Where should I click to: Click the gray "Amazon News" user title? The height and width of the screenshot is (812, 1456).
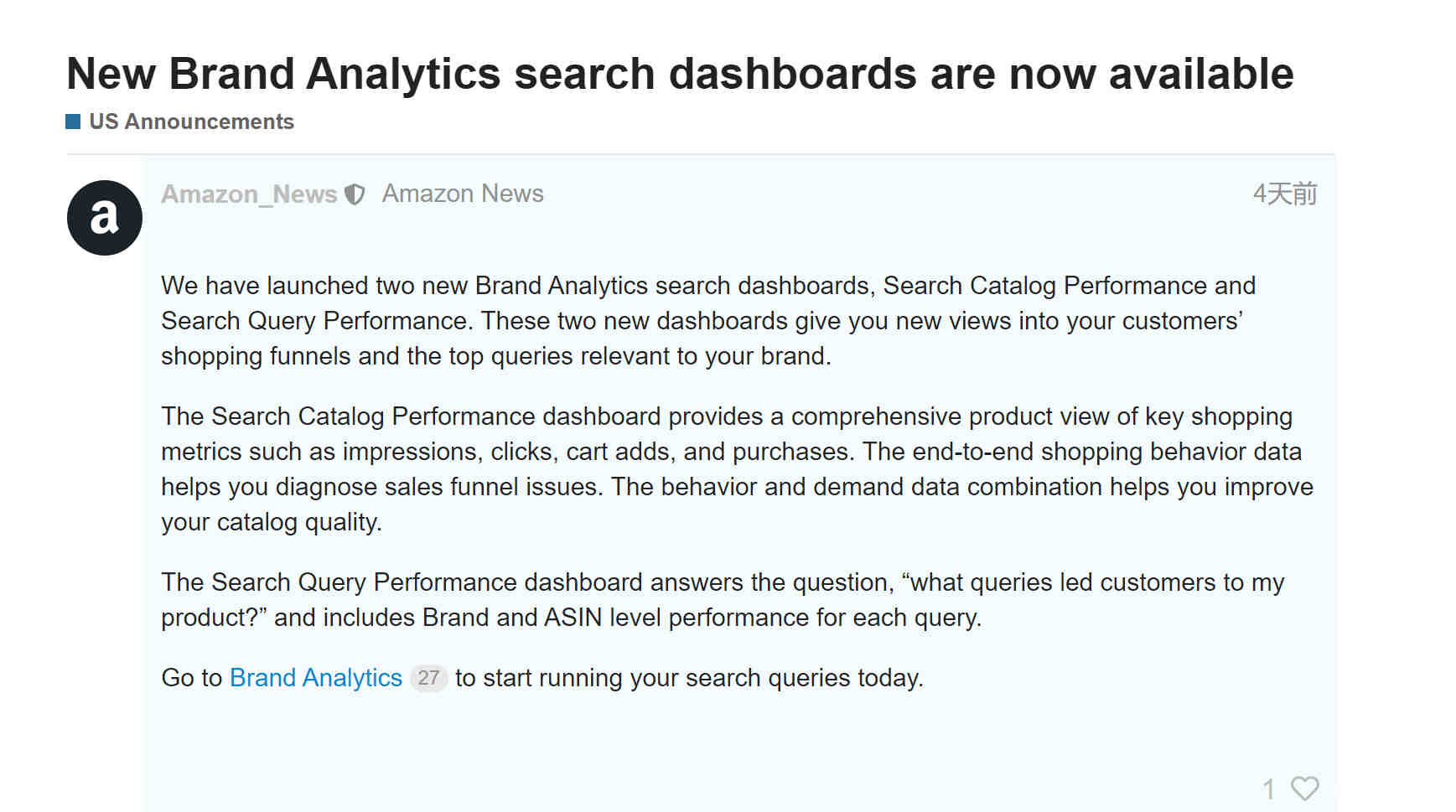tap(463, 194)
